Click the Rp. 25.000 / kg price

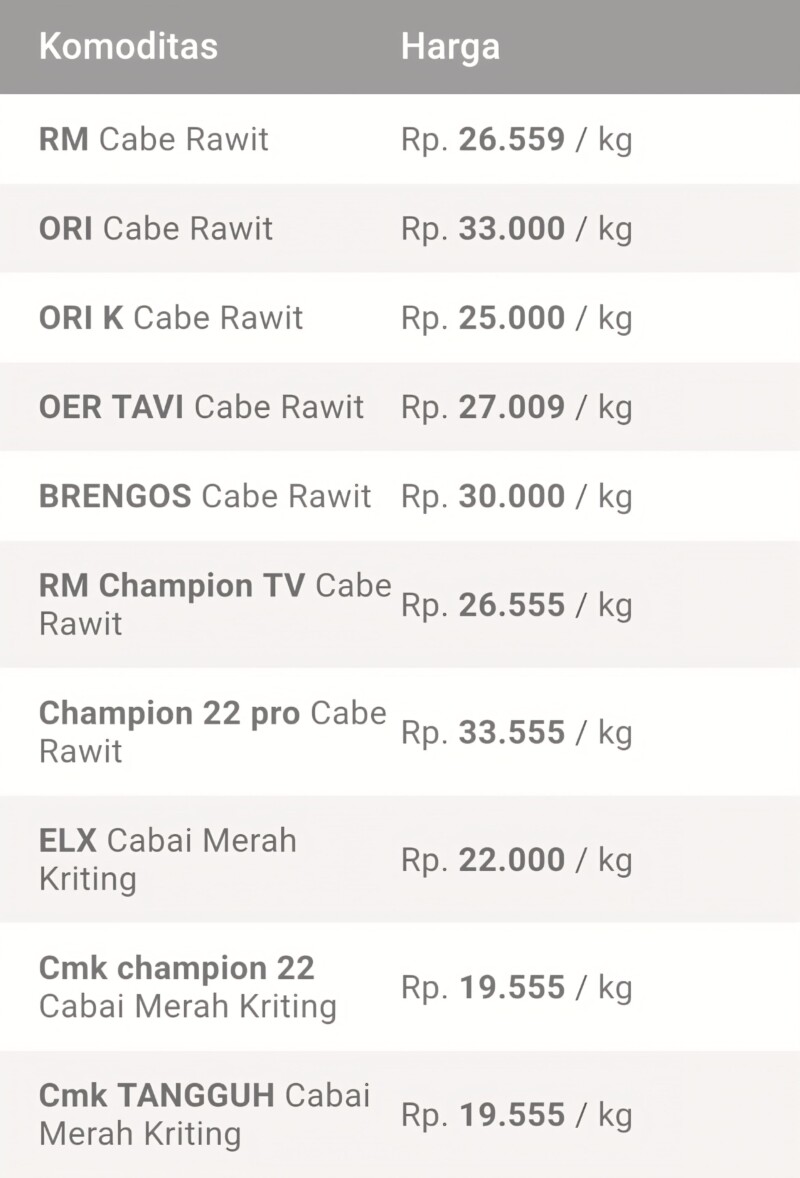coord(517,319)
